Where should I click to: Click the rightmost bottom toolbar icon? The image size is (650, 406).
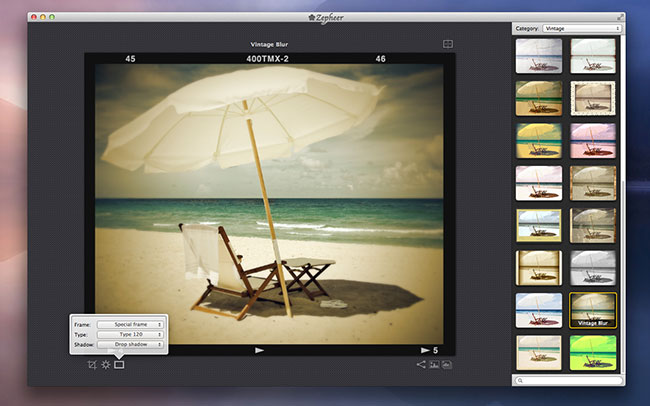(447, 365)
